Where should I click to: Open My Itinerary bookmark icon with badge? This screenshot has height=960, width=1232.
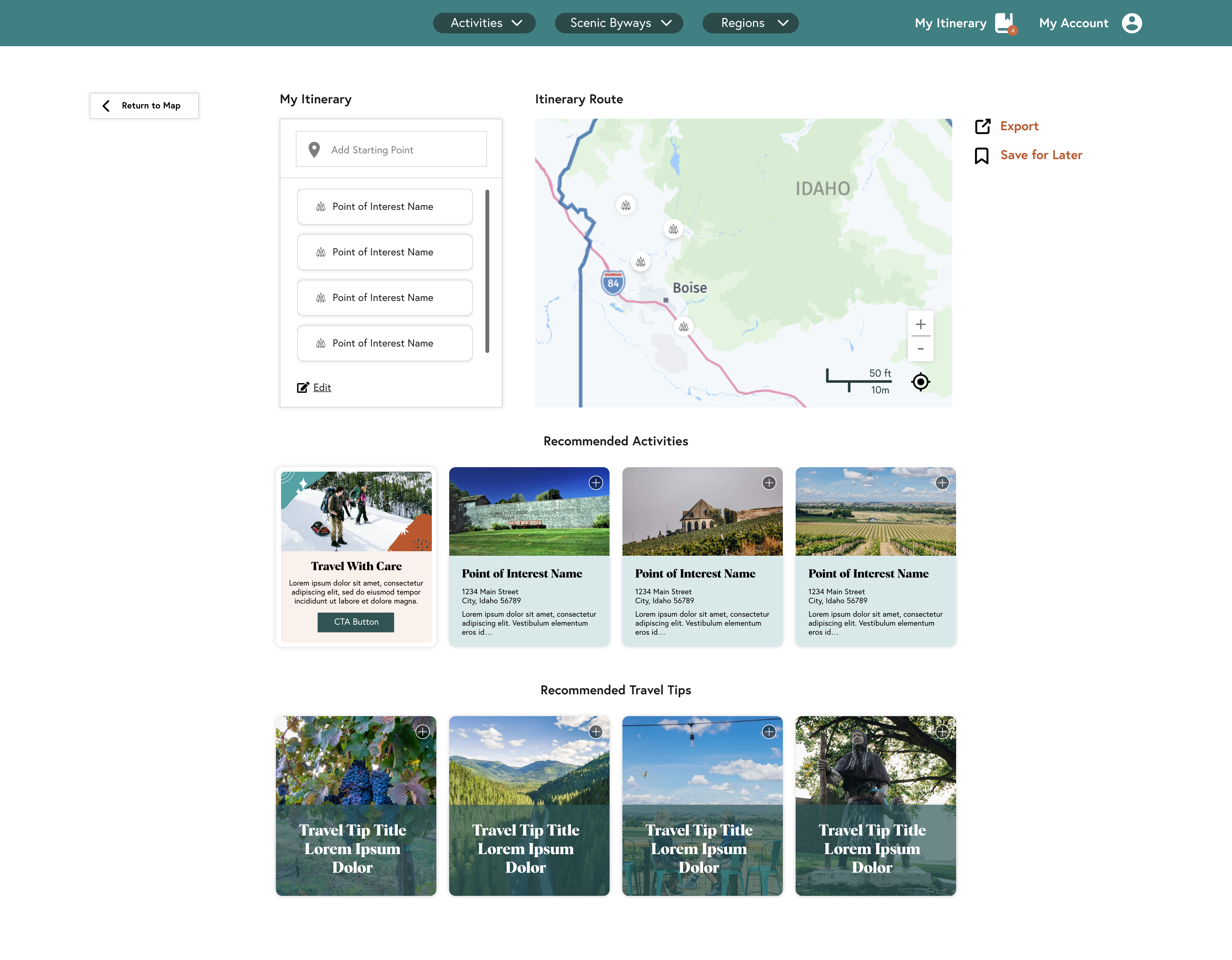tap(1005, 24)
